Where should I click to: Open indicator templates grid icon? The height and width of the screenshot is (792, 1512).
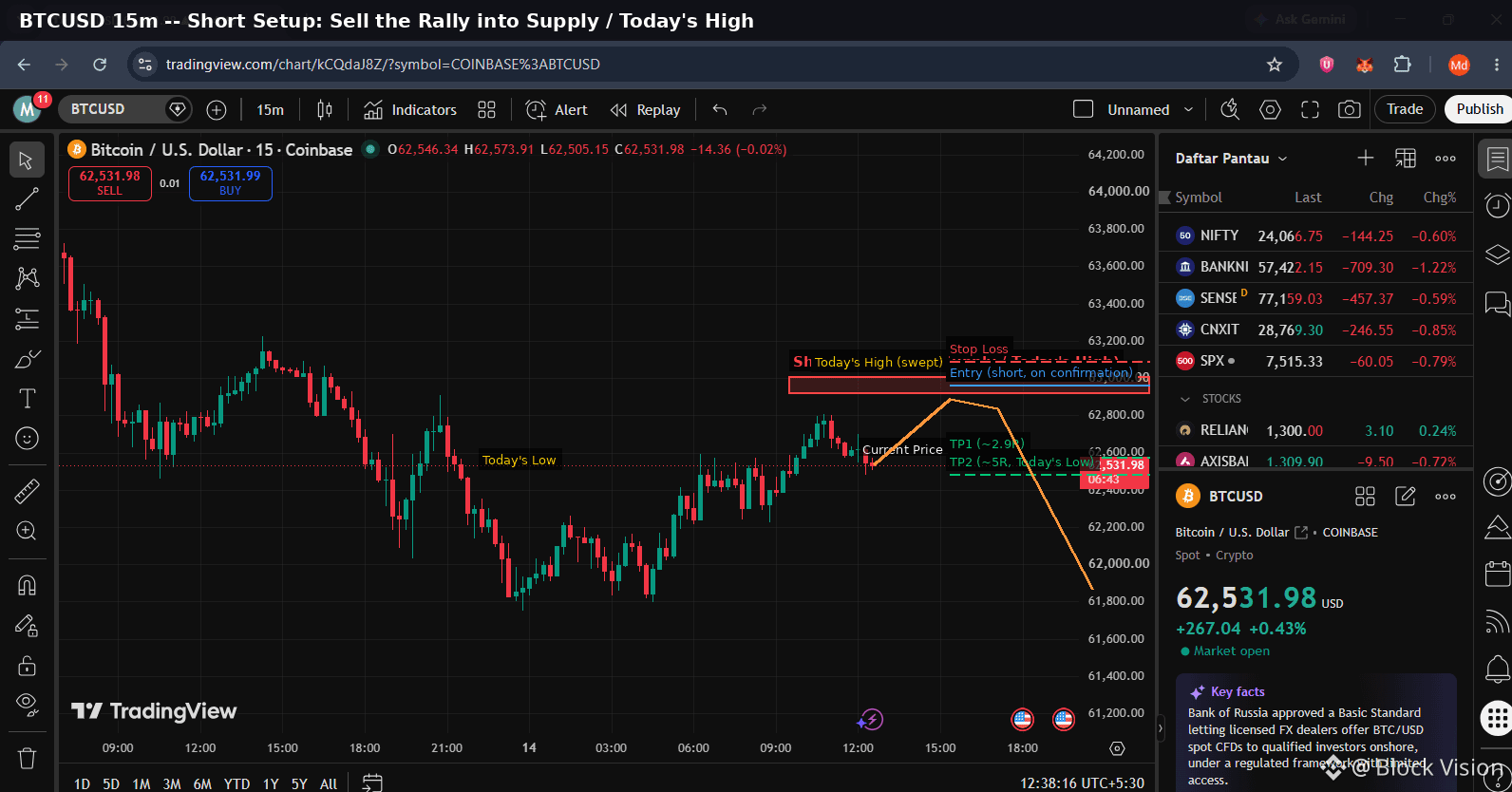486,110
